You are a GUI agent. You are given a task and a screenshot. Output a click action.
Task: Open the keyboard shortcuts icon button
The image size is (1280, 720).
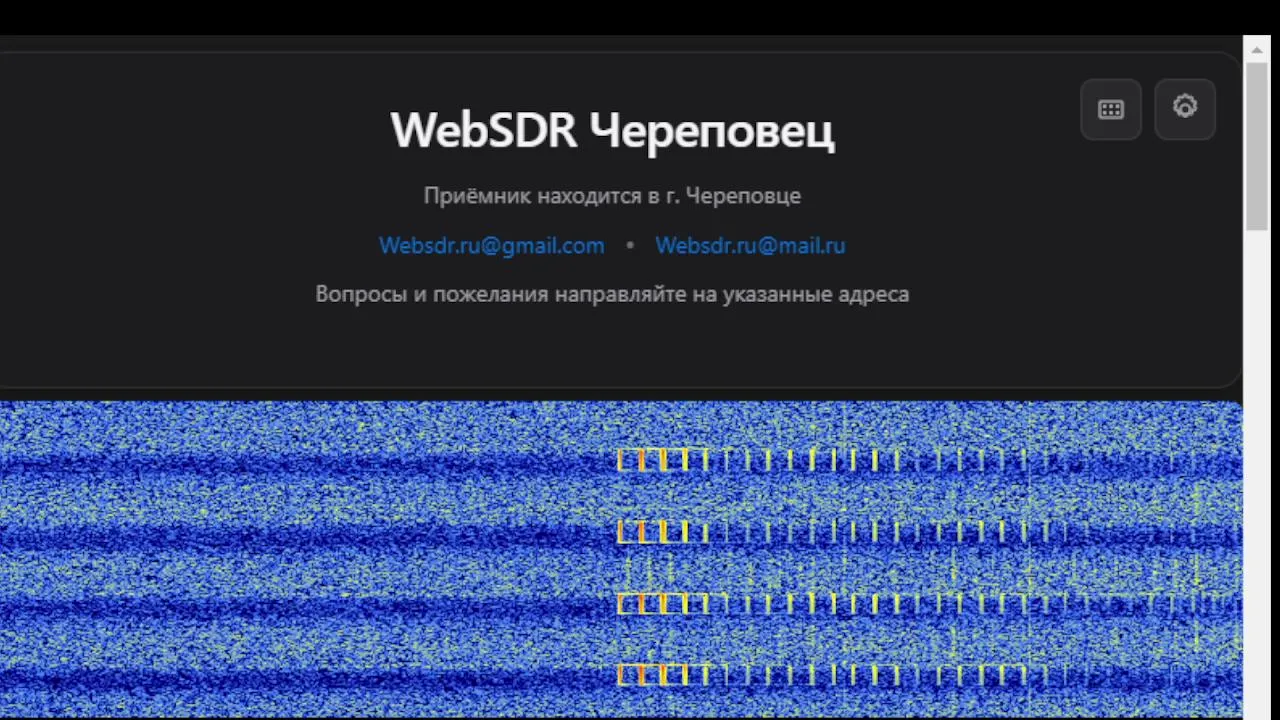[x=1111, y=109]
